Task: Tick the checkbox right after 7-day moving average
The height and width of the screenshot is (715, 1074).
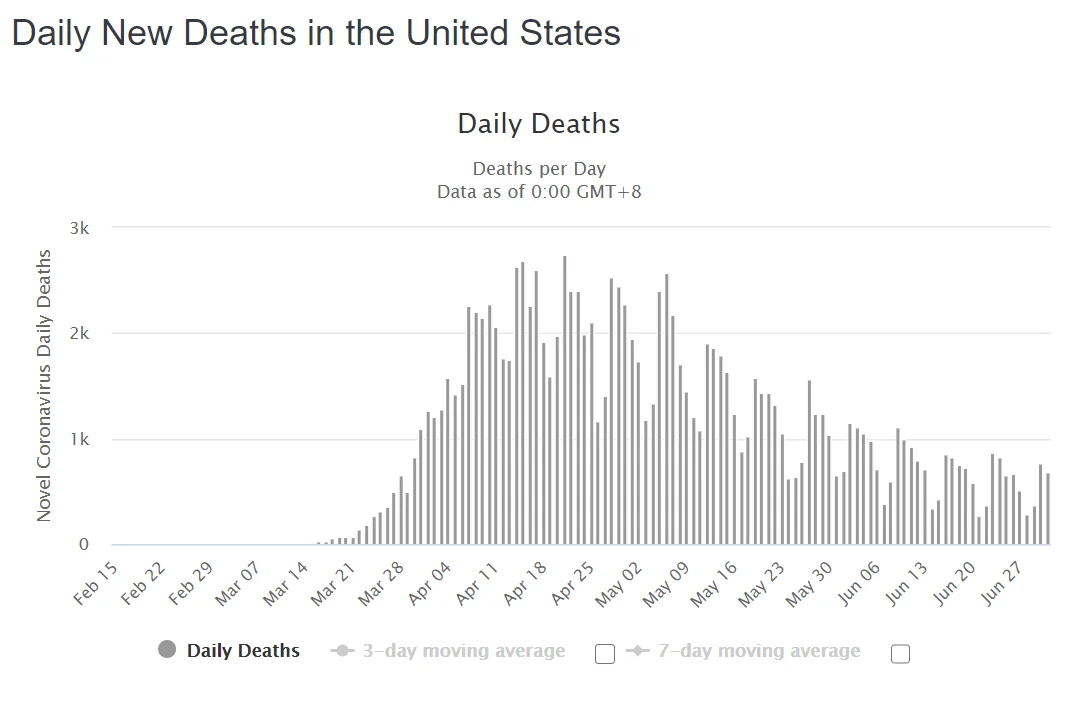Action: [x=900, y=654]
